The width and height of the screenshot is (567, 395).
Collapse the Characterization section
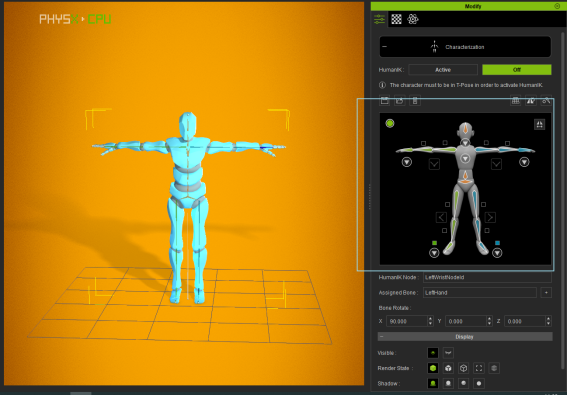pos(384,47)
